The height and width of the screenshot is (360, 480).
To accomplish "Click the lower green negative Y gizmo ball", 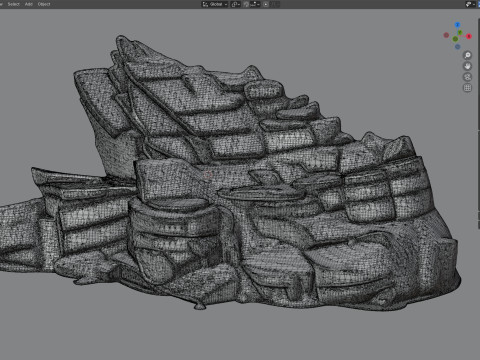I will point(455,39).
